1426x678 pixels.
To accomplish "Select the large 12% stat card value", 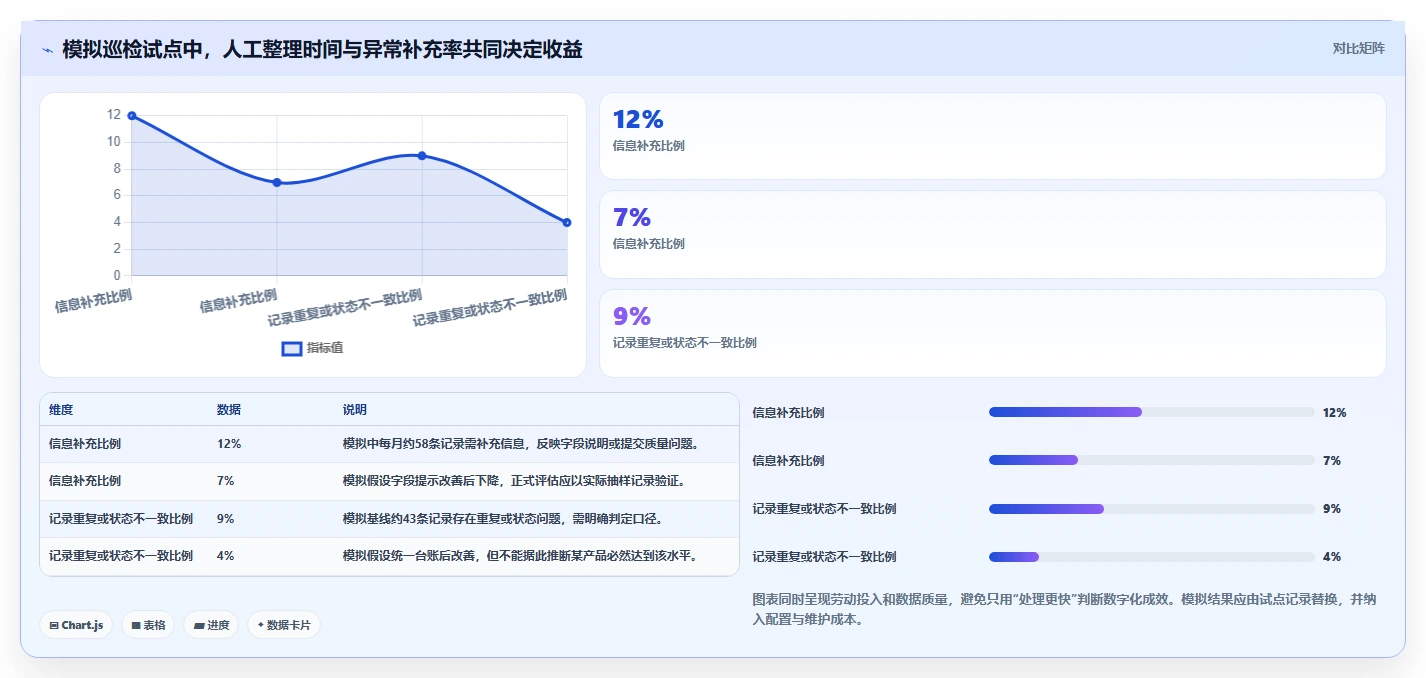I will (x=638, y=119).
